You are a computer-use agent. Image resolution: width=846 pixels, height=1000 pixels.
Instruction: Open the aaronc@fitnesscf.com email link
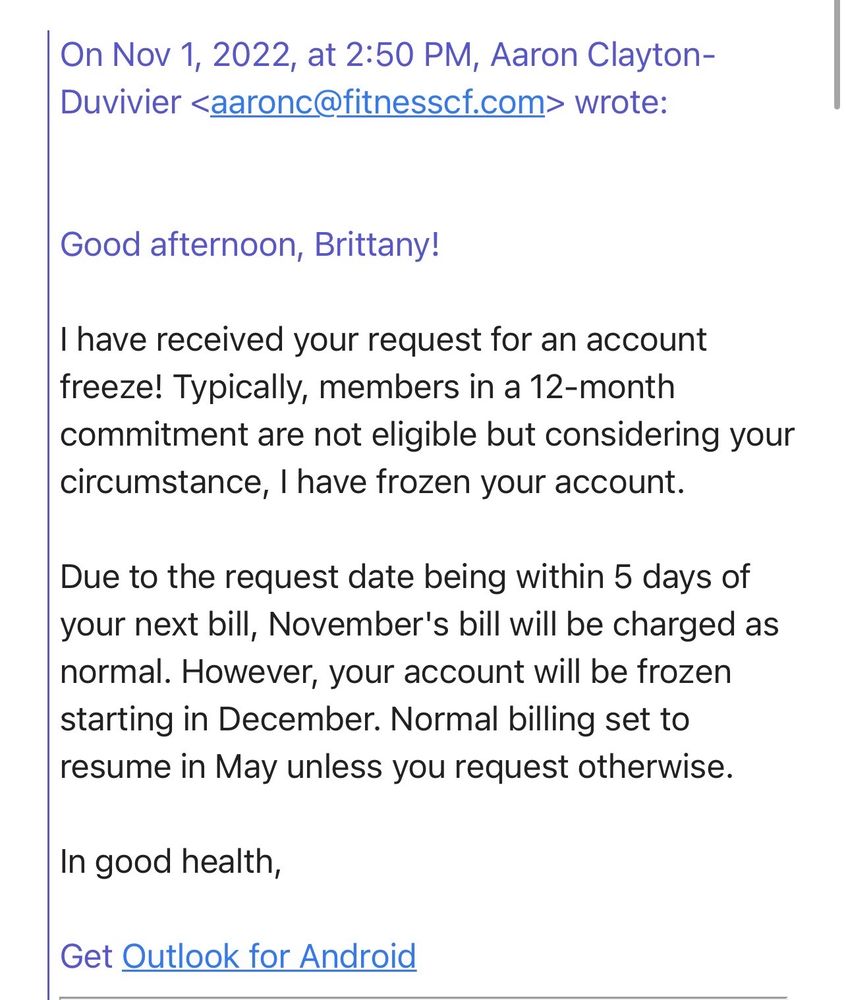[x=377, y=103]
